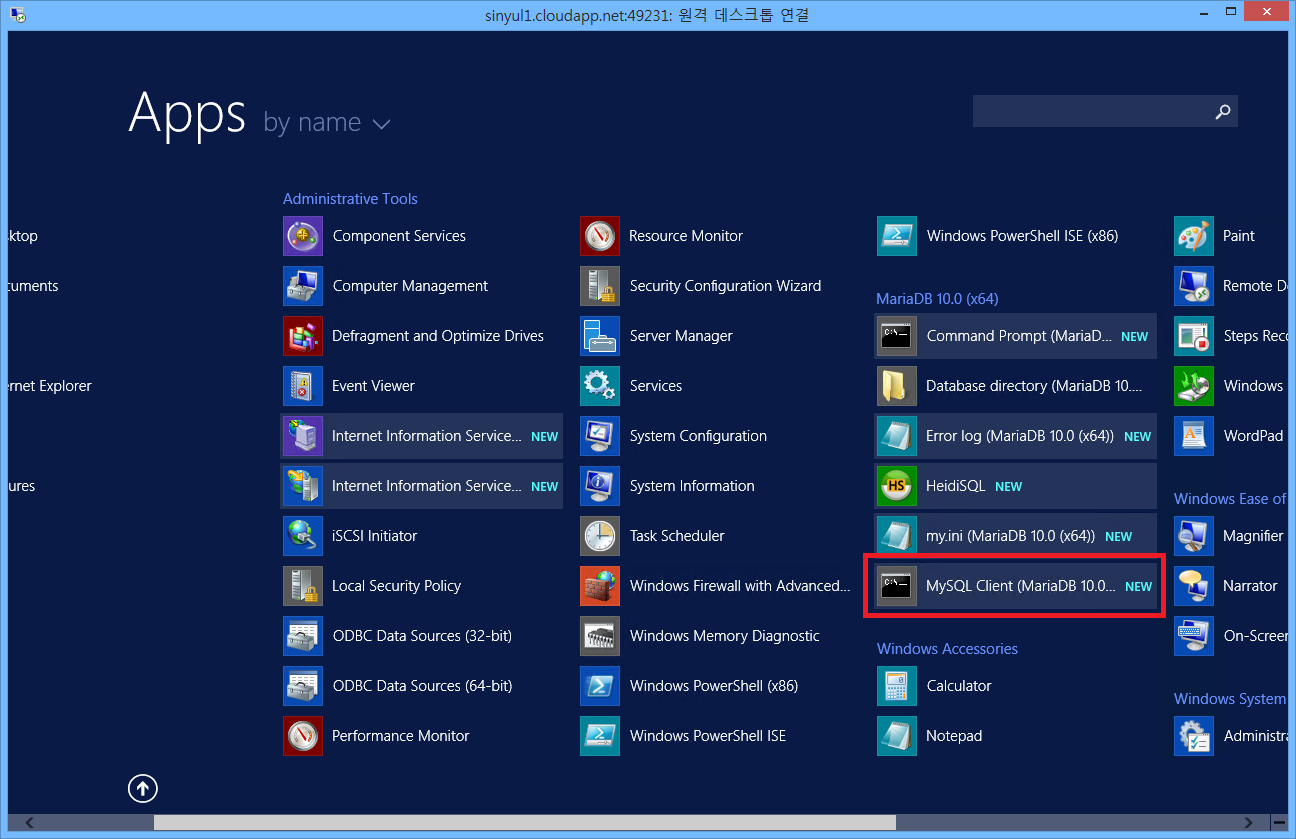Viewport: 1296px width, 839px height.
Task: Open Local Security Policy icon
Action: point(303,586)
